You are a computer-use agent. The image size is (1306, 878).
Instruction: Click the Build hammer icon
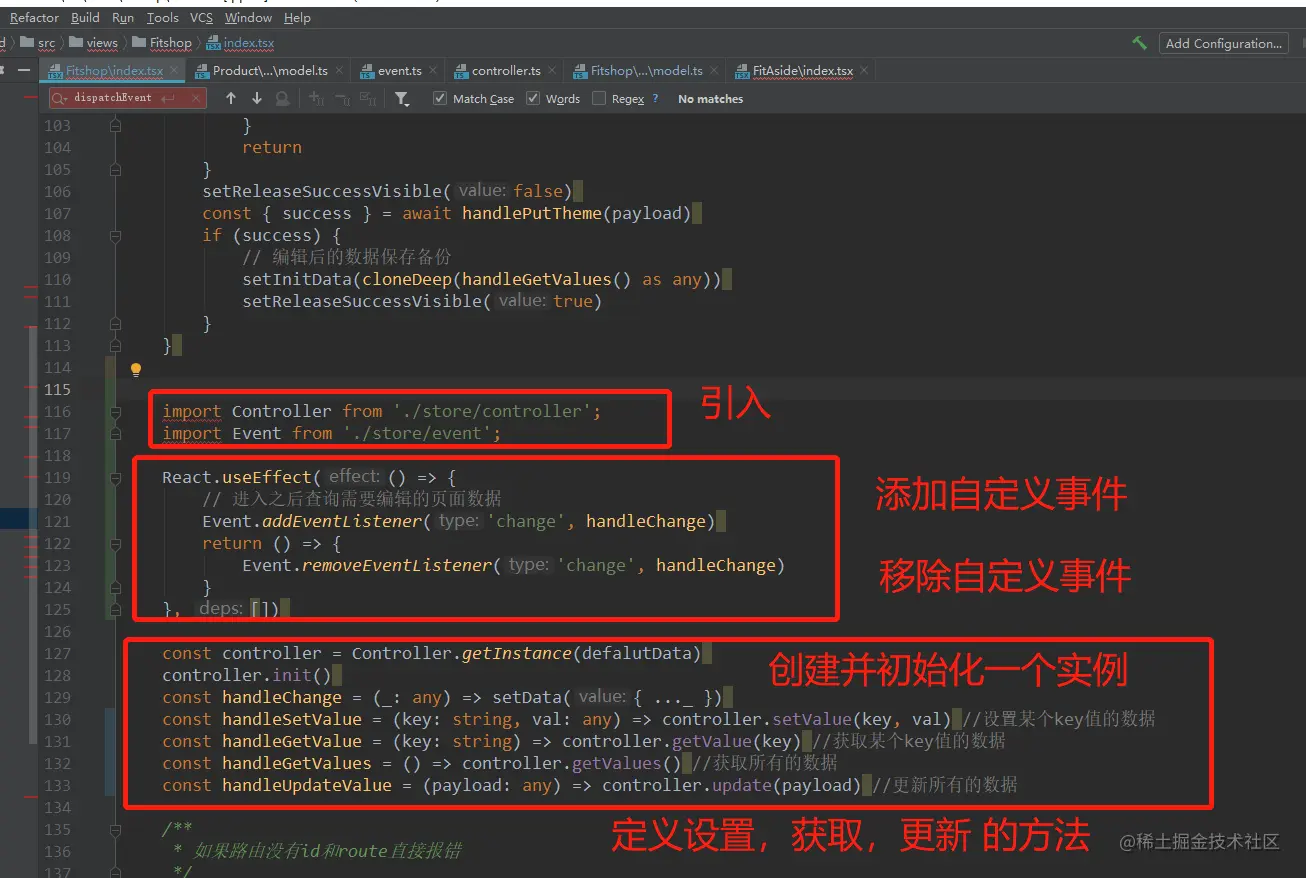[1139, 43]
